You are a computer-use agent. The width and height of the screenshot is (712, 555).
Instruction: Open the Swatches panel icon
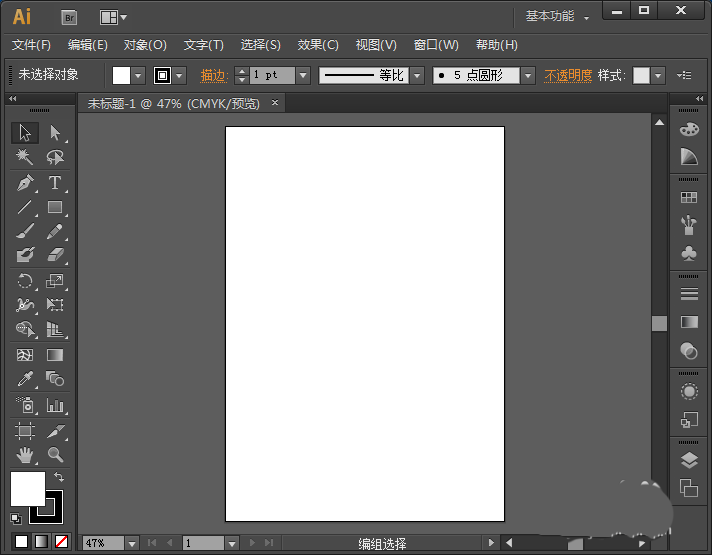click(x=689, y=198)
